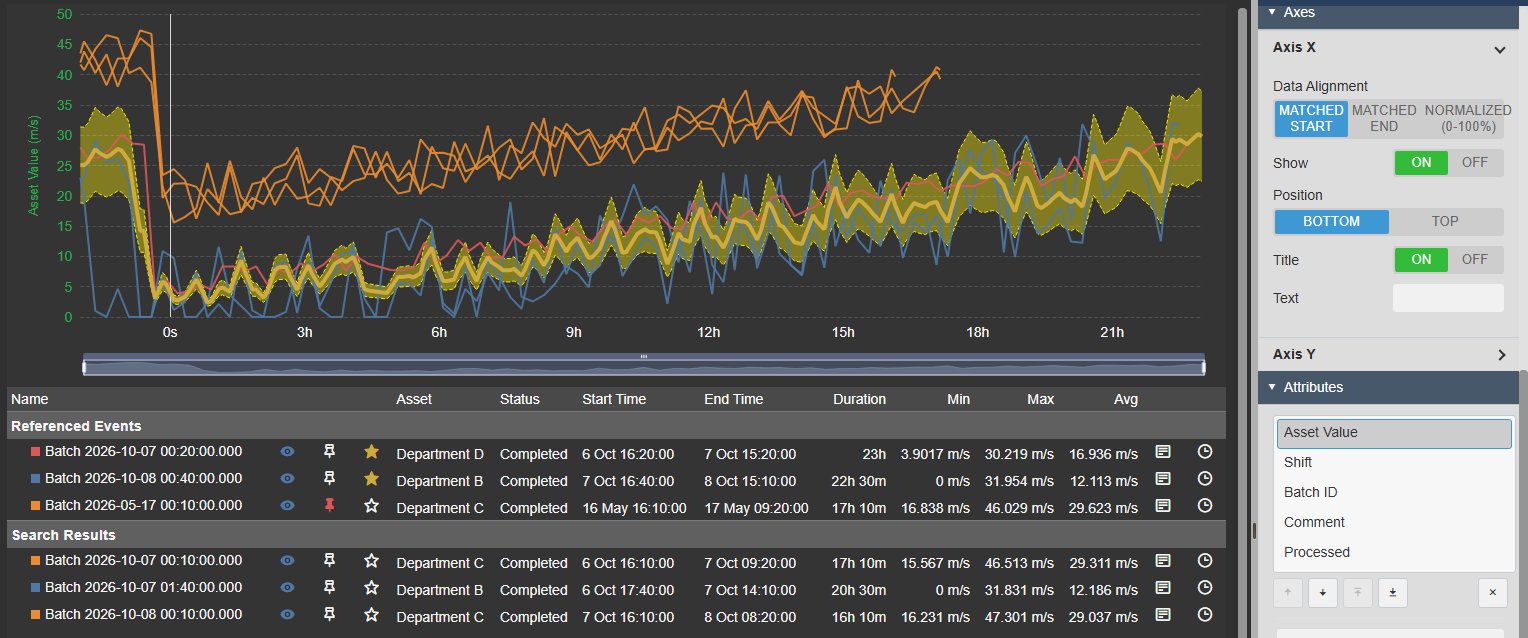The image size is (1528, 638).
Task: Toggle visibility of Batch 2026-10-08 00:40:00.000
Action: point(287,480)
